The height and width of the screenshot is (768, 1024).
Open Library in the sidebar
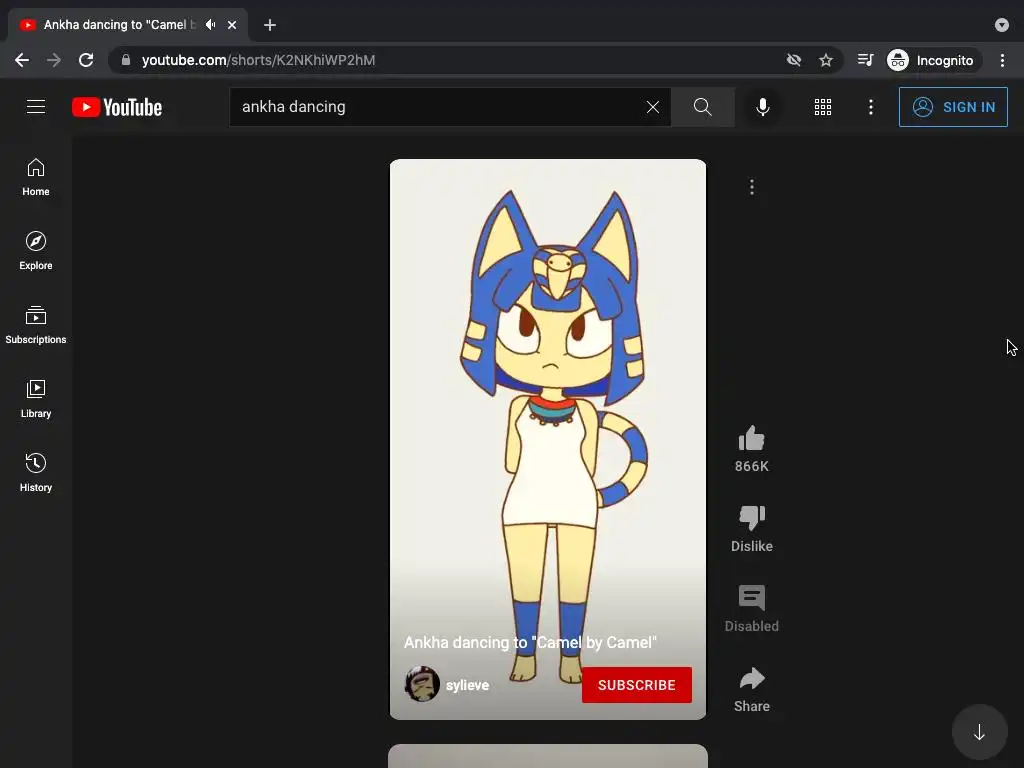(x=36, y=398)
